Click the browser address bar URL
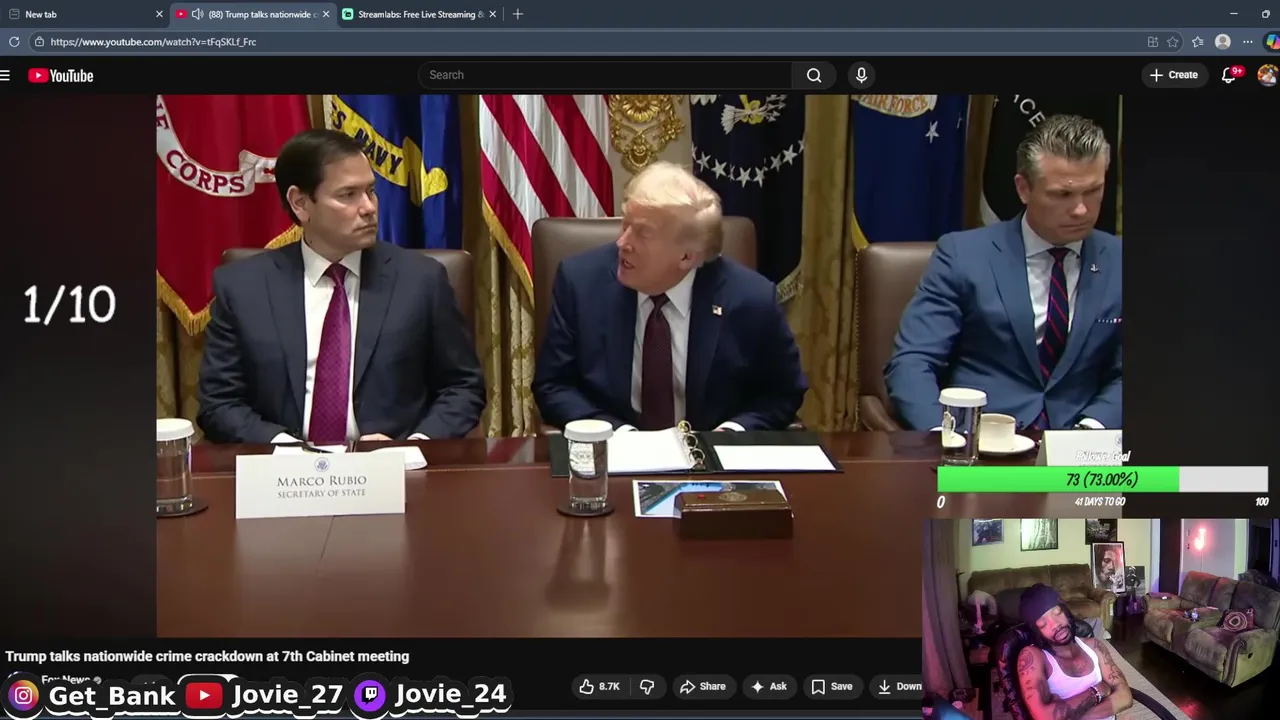Viewport: 1280px width, 720px height. (x=153, y=42)
